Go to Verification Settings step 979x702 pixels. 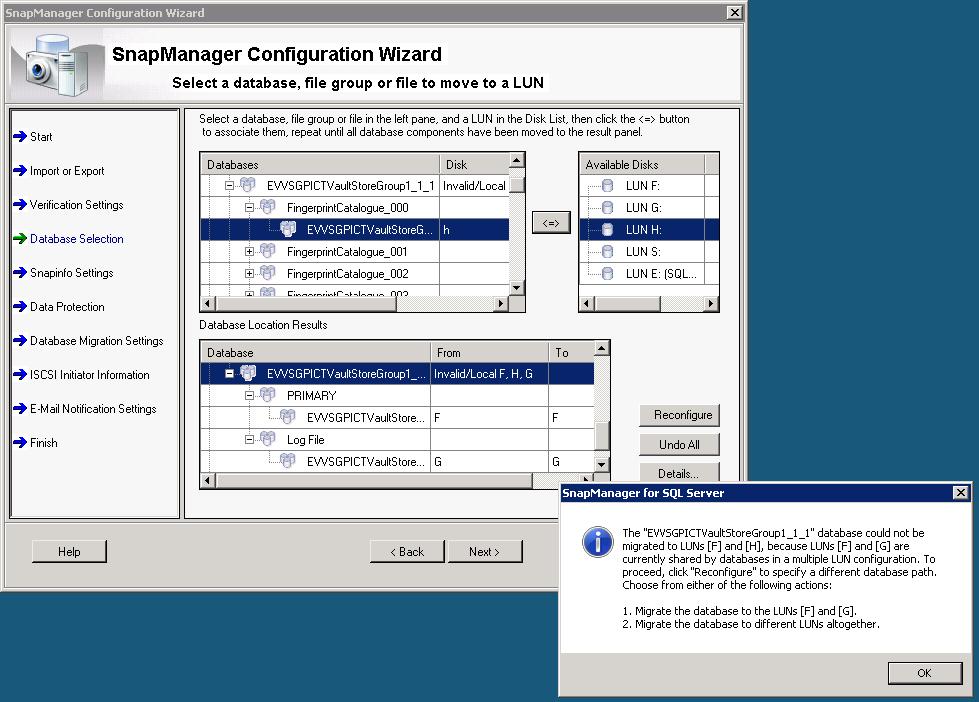(x=76, y=205)
